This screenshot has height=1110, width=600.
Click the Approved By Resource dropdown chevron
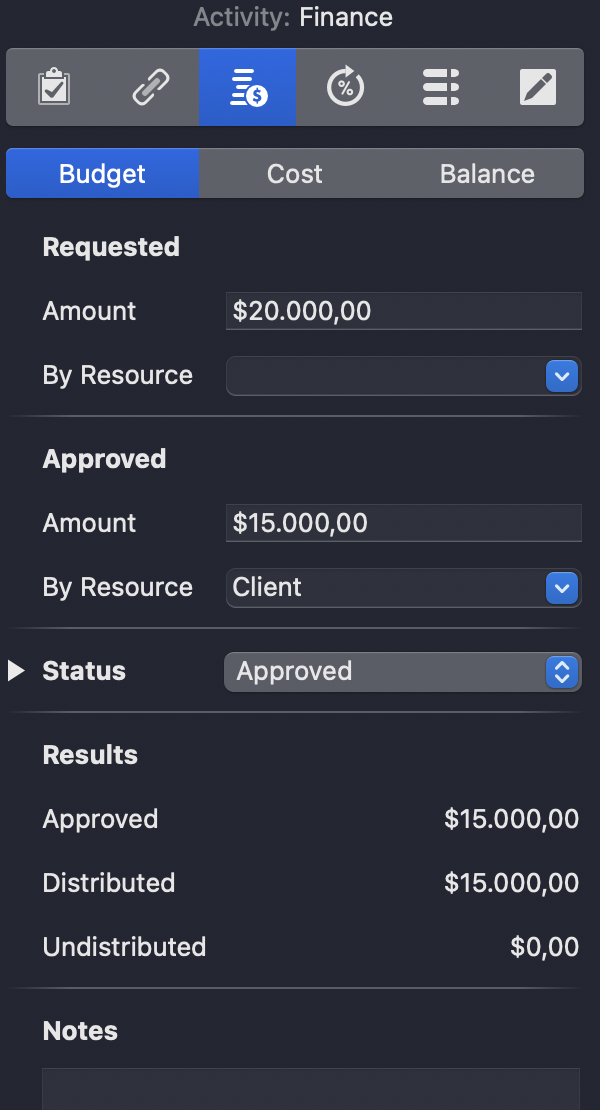[561, 588]
